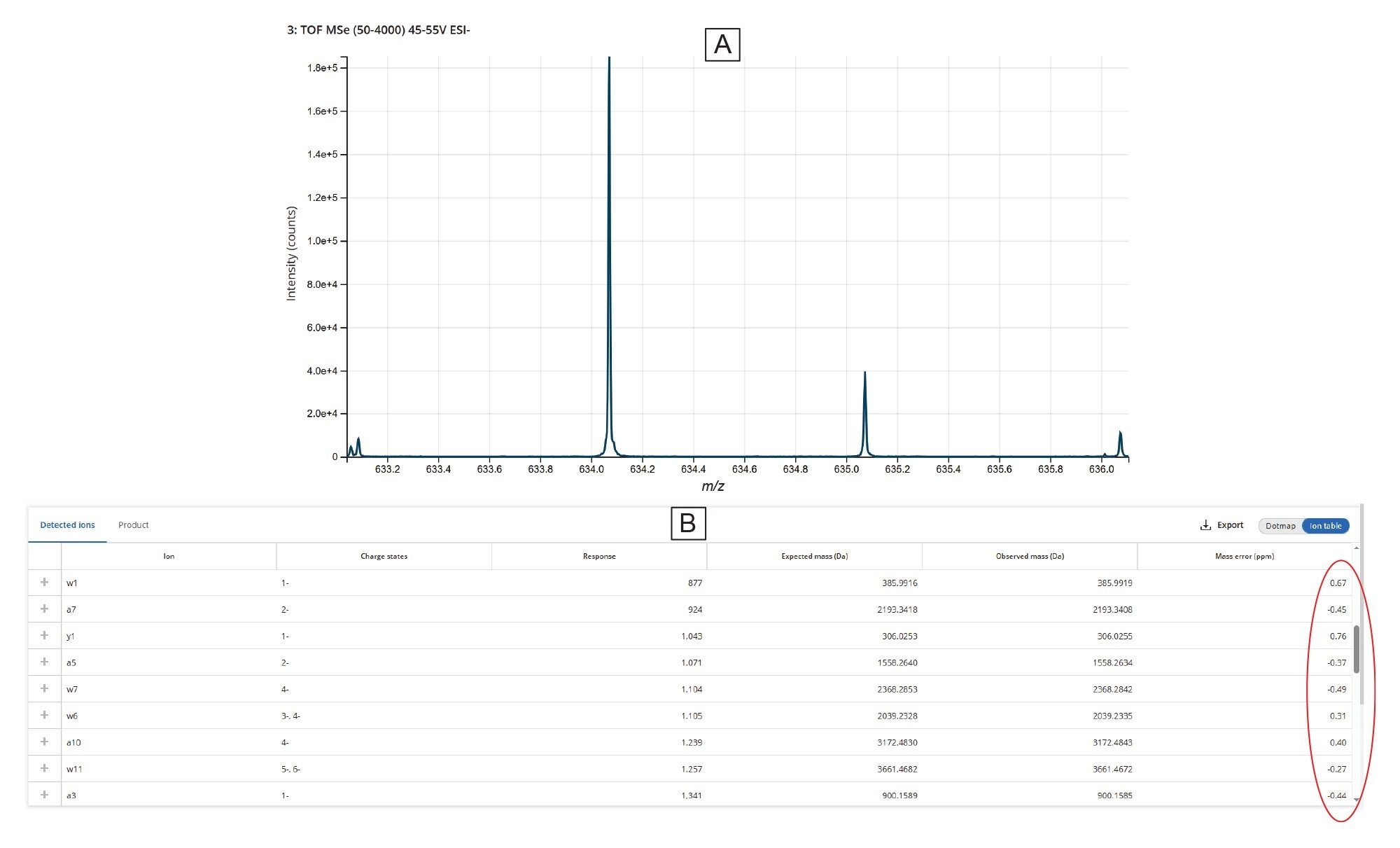Expand the y1 ion row

coord(44,635)
